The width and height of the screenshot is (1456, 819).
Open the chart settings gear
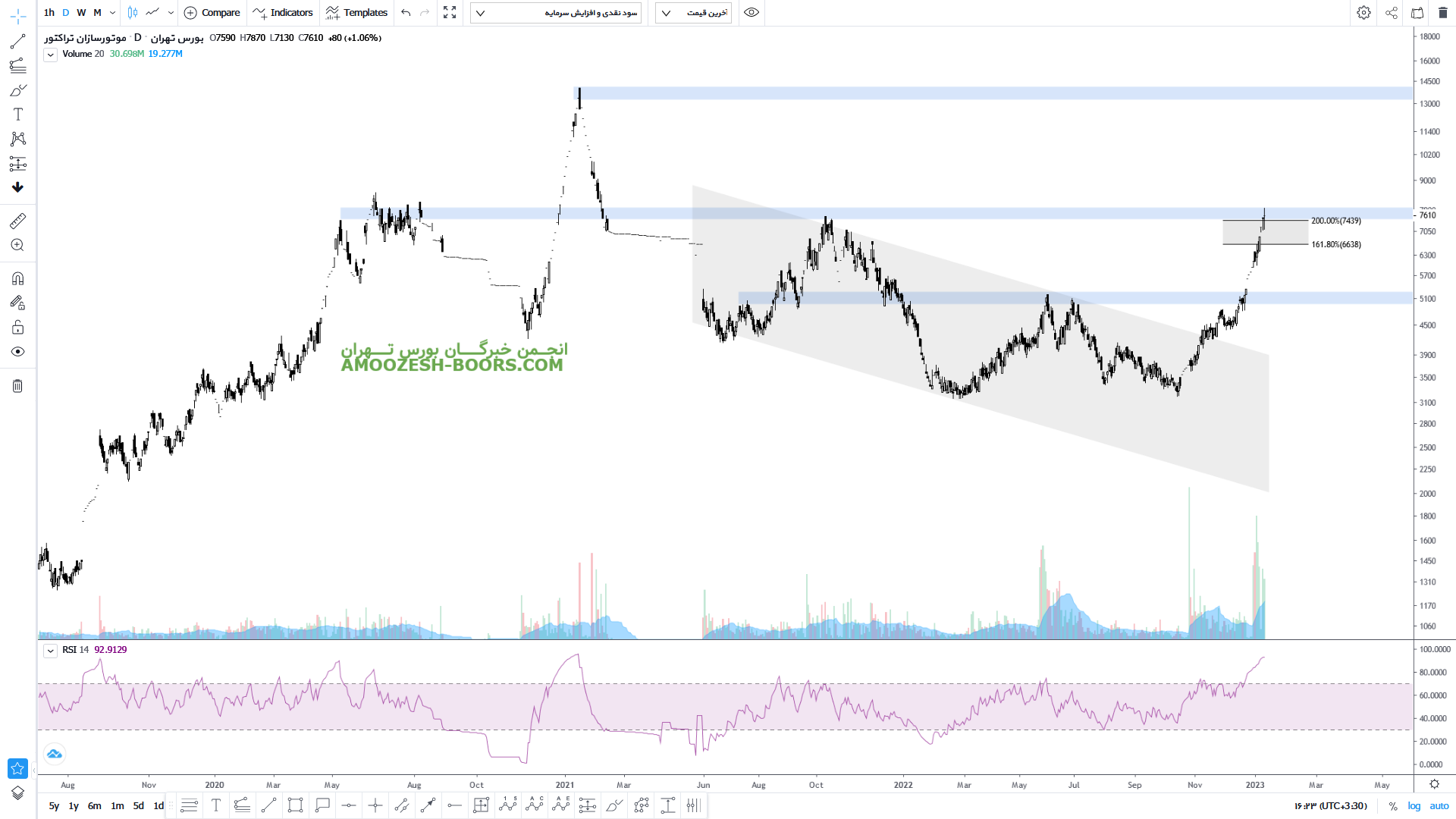(1363, 13)
